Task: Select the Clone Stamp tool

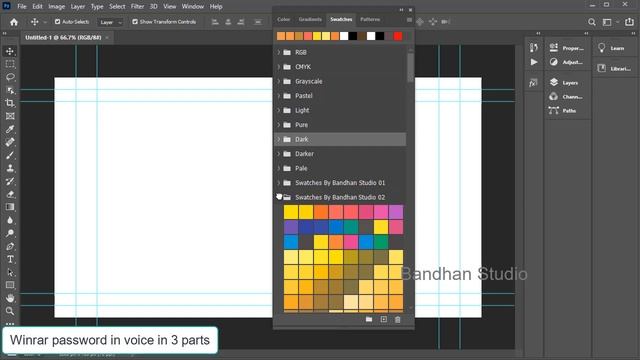Action: coord(10,168)
